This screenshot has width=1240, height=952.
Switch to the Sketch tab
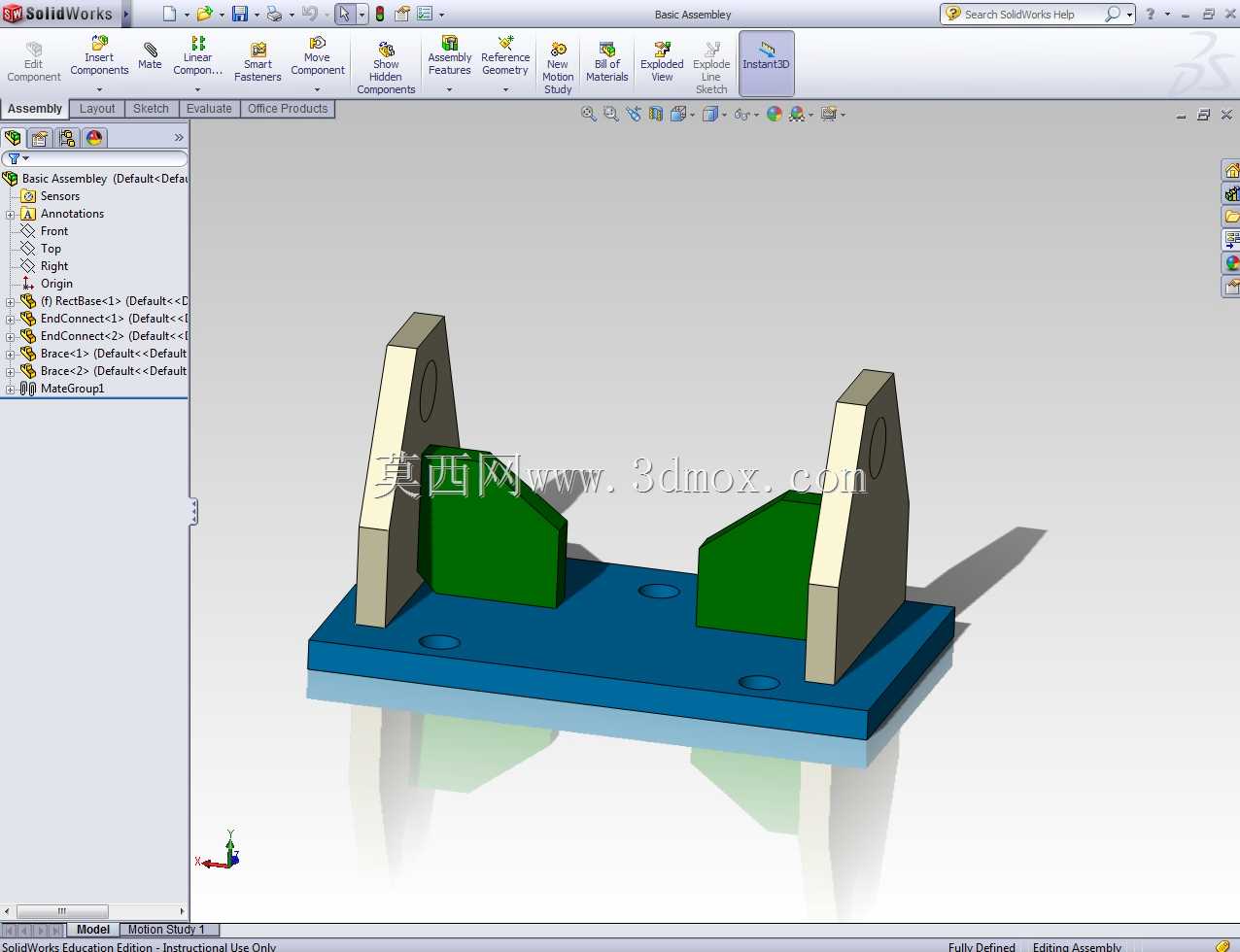(151, 109)
